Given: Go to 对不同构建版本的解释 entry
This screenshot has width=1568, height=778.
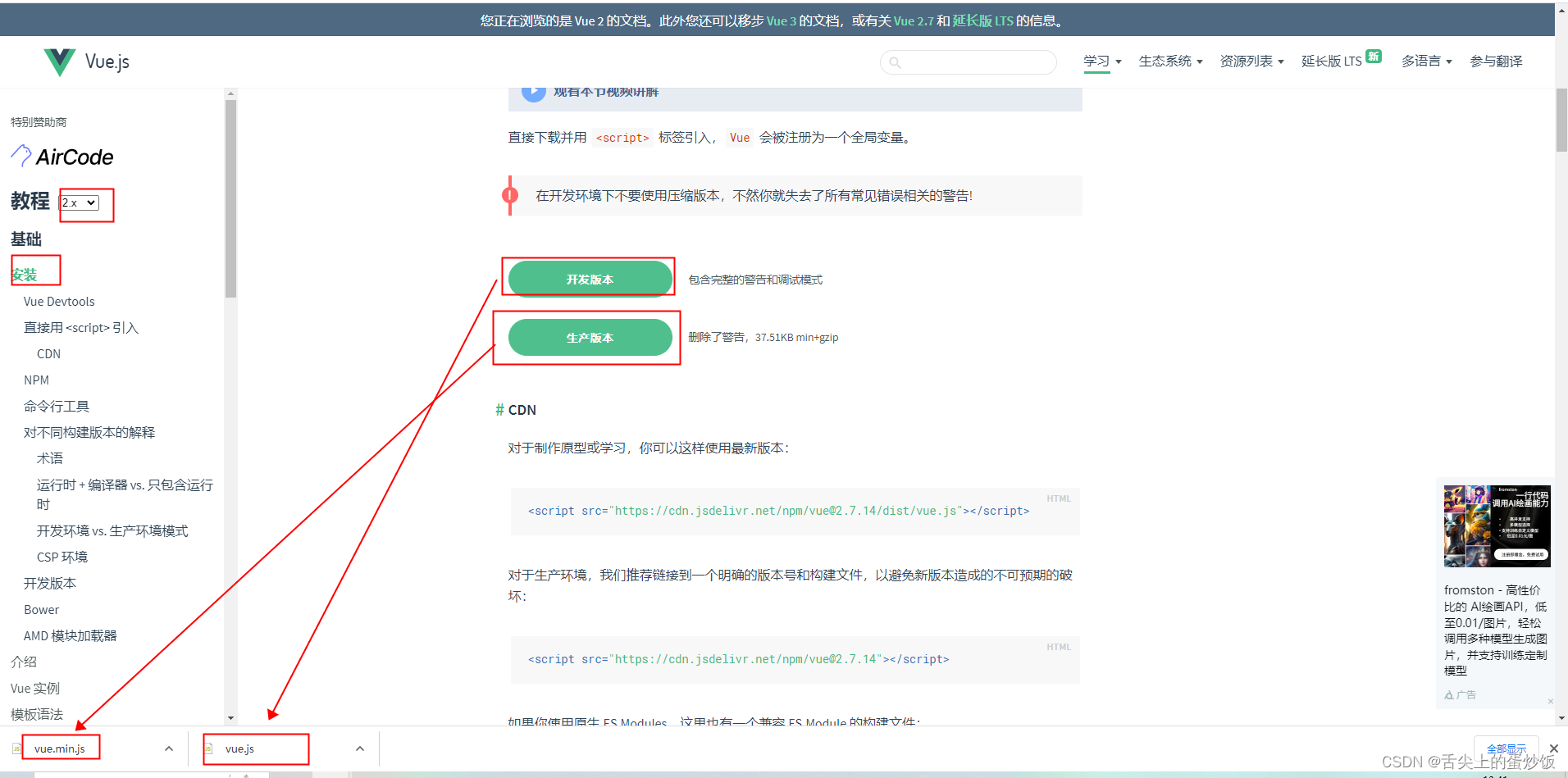Looking at the screenshot, I should tap(89, 433).
